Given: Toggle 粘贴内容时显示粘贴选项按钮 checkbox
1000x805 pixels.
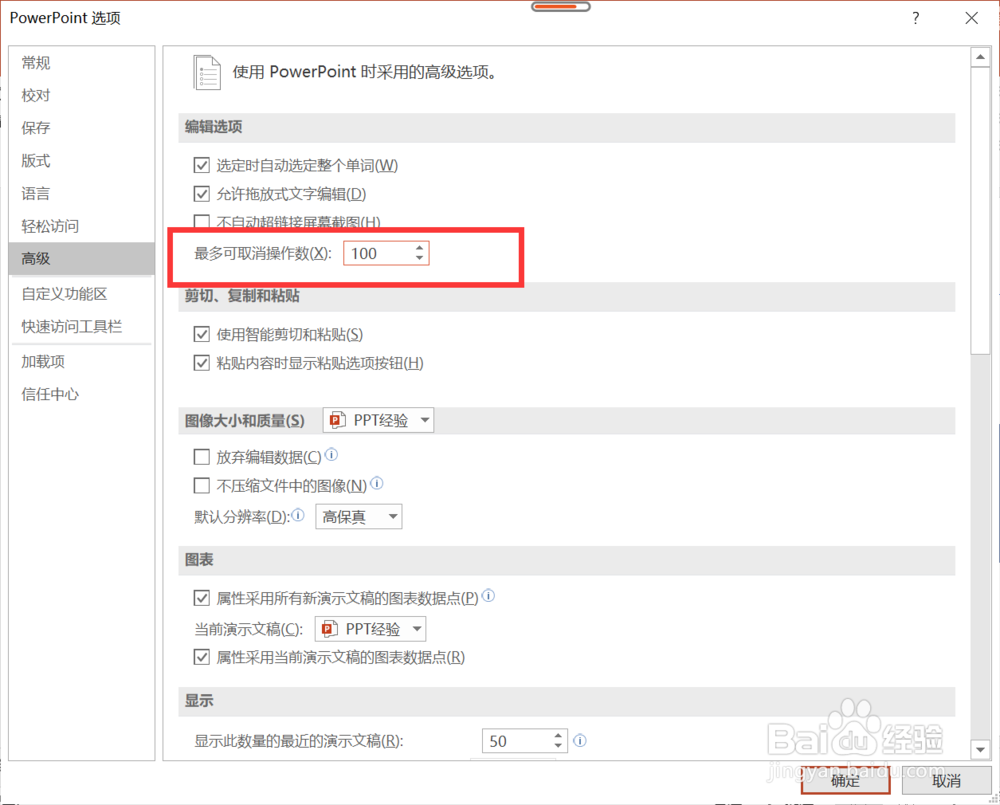Looking at the screenshot, I should (x=202, y=363).
